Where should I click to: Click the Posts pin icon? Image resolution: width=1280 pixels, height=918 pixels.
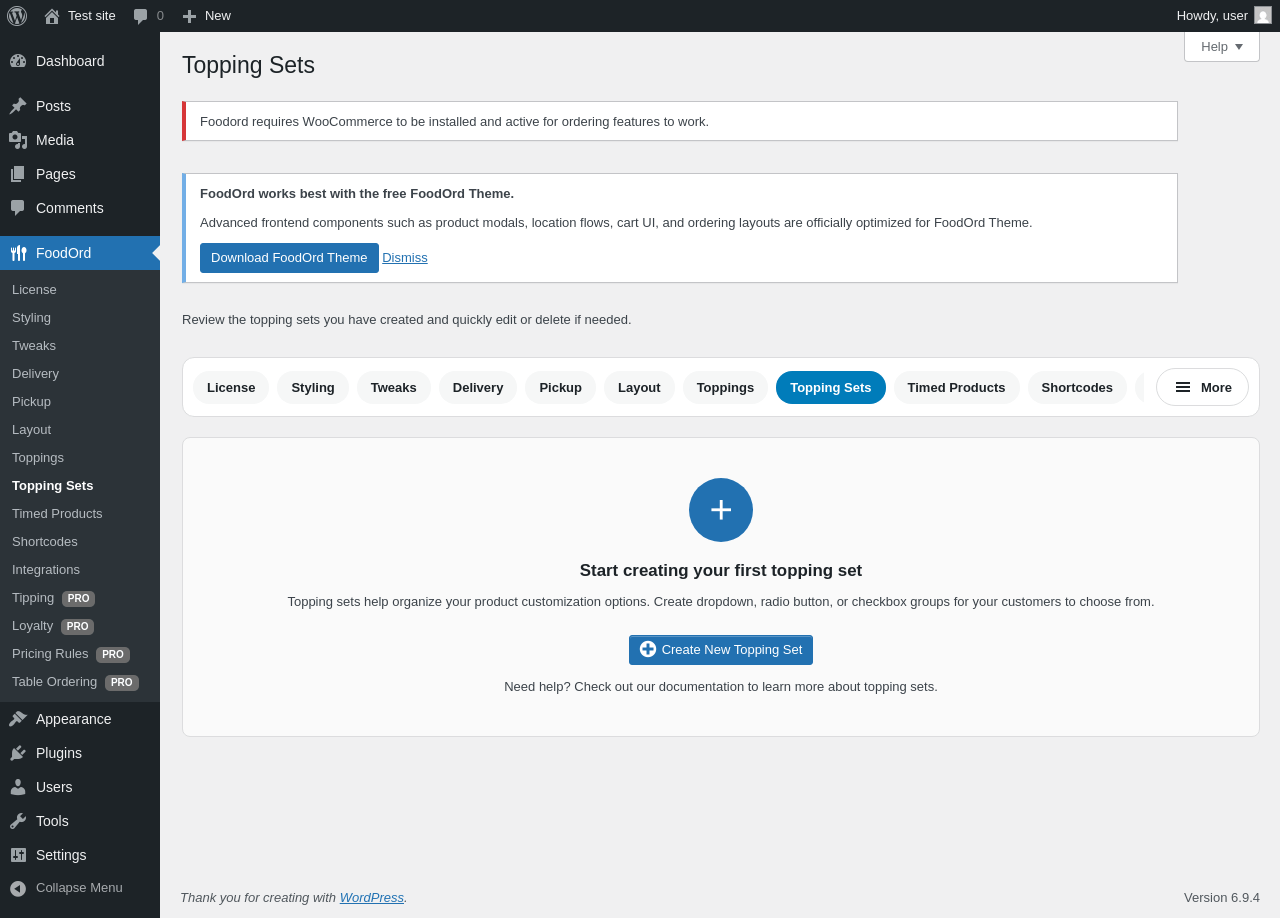click(x=18, y=106)
